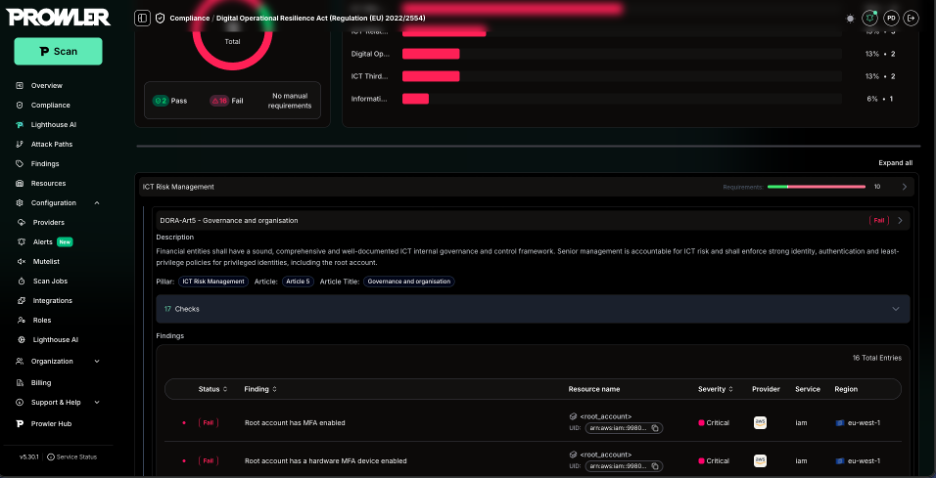936x478 pixels.
Task: Click the Prowler logo
Action: [58, 17]
